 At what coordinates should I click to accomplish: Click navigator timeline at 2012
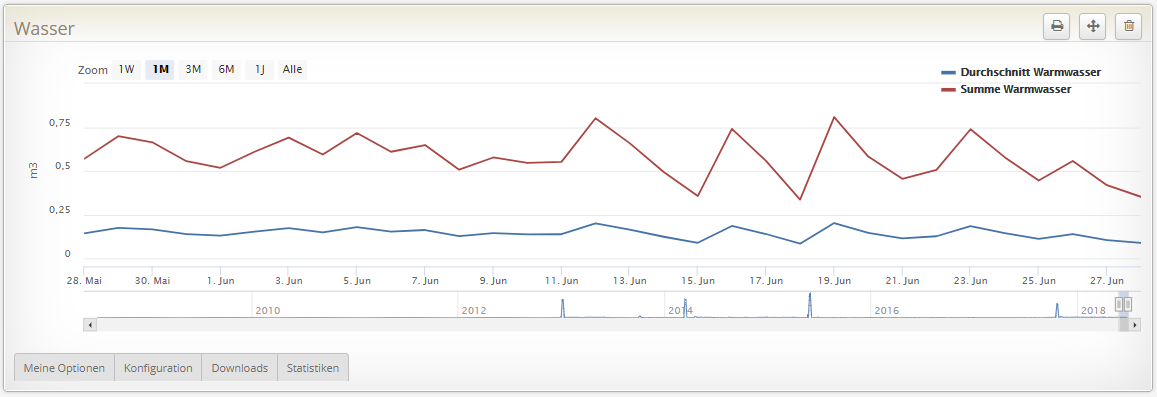[474, 311]
